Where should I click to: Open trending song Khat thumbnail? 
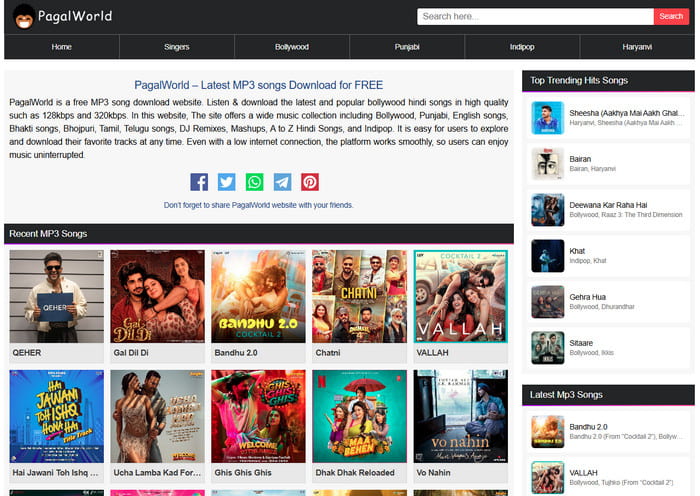pos(548,256)
